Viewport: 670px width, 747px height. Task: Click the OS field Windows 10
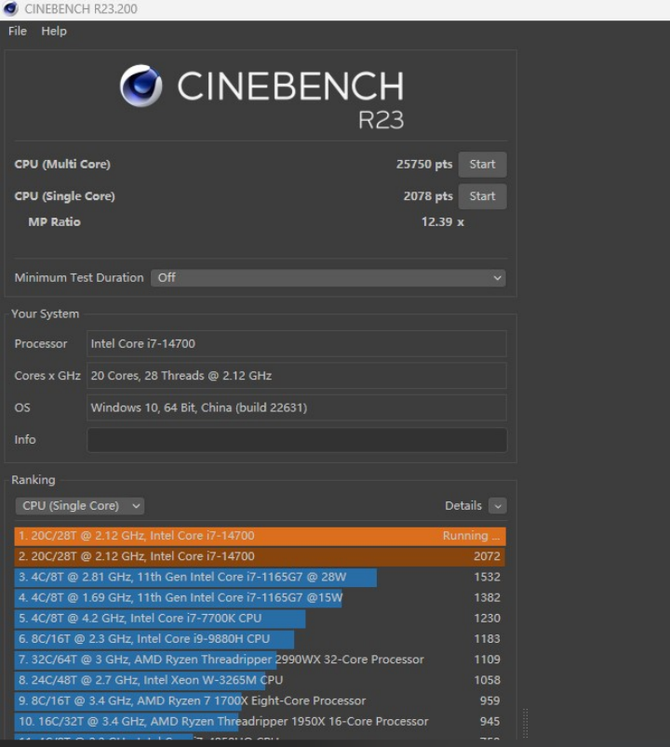click(x=296, y=407)
